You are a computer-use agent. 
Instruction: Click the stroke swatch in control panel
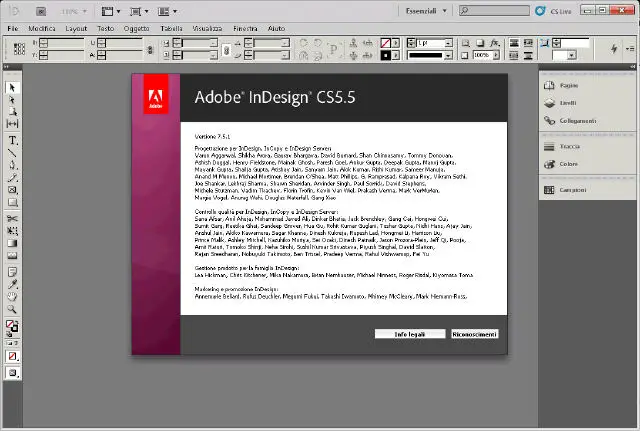coord(385,55)
